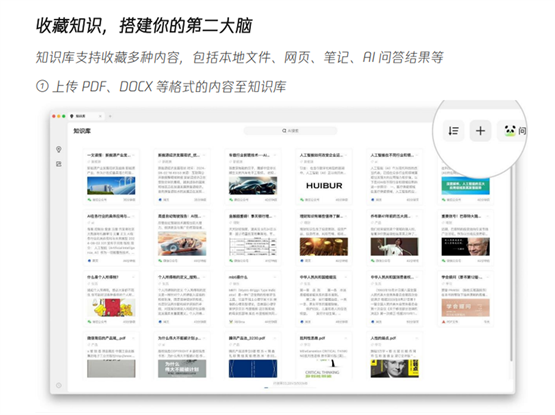Click the second sidebar icon below the lightbulb
Image resolution: width=555 pixels, height=415 pixels.
(59, 164)
